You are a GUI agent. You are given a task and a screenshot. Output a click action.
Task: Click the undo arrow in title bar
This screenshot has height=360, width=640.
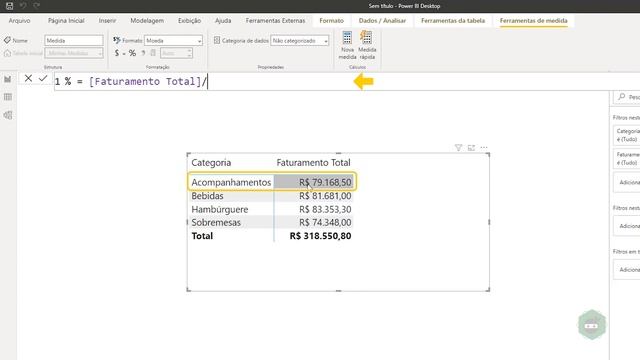tap(23, 6)
